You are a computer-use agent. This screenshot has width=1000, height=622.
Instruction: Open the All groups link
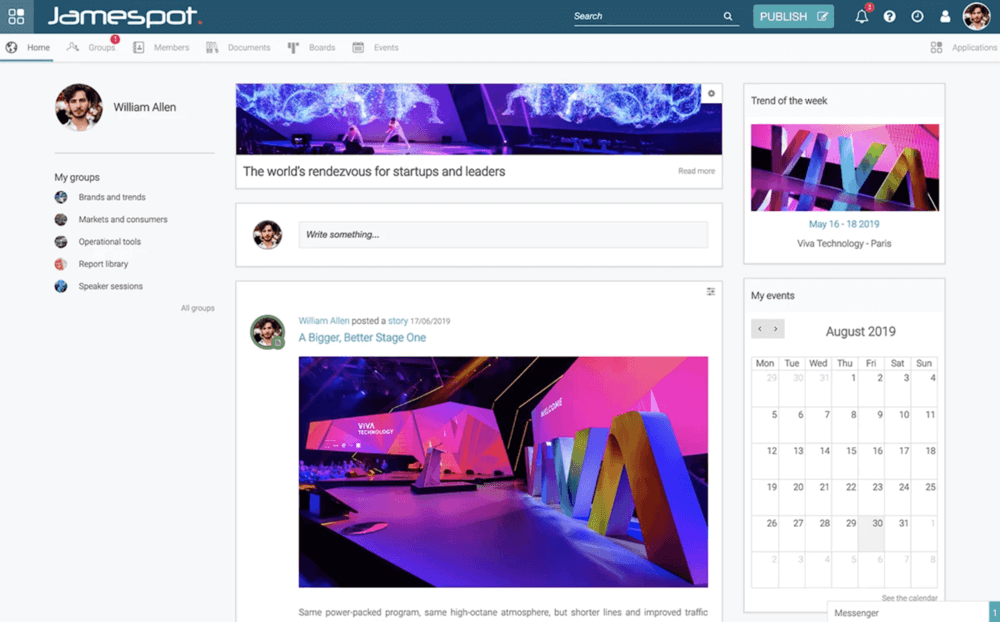coord(198,308)
